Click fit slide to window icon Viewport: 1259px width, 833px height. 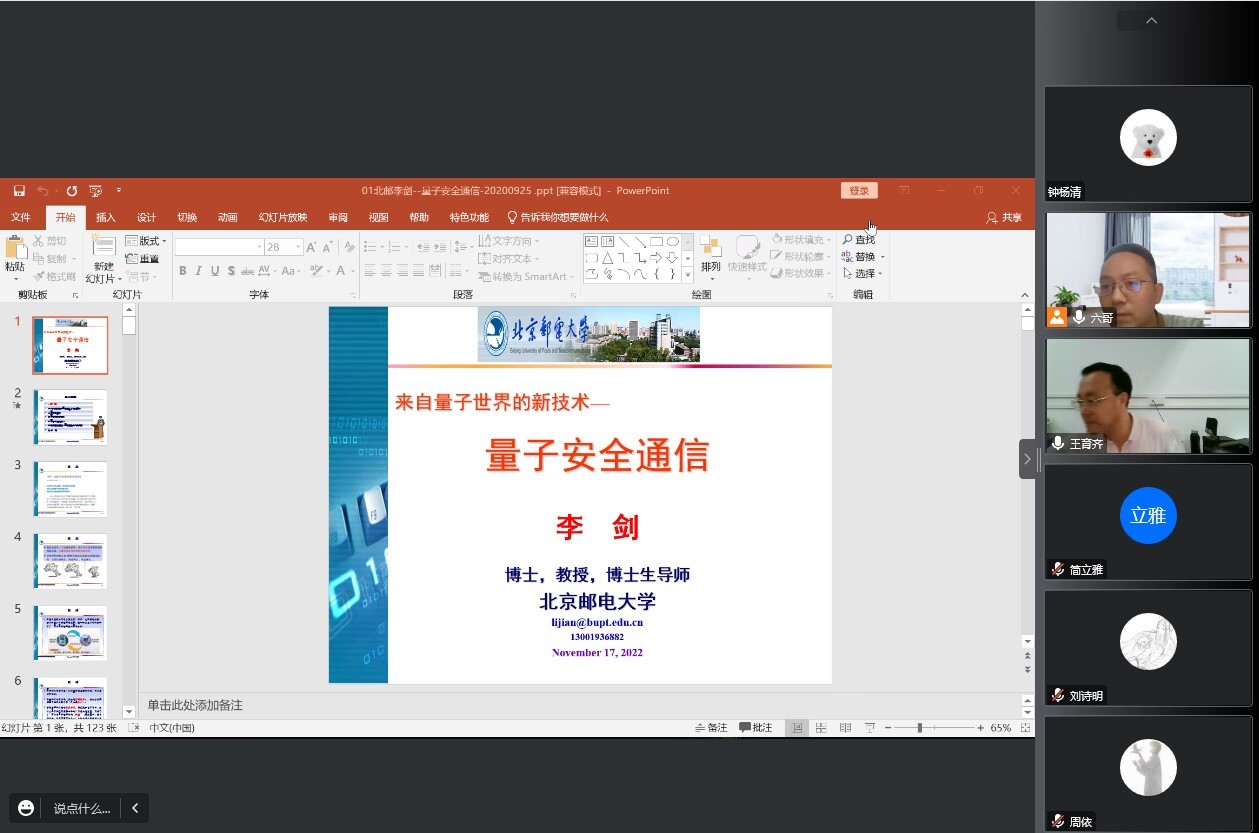1025,728
